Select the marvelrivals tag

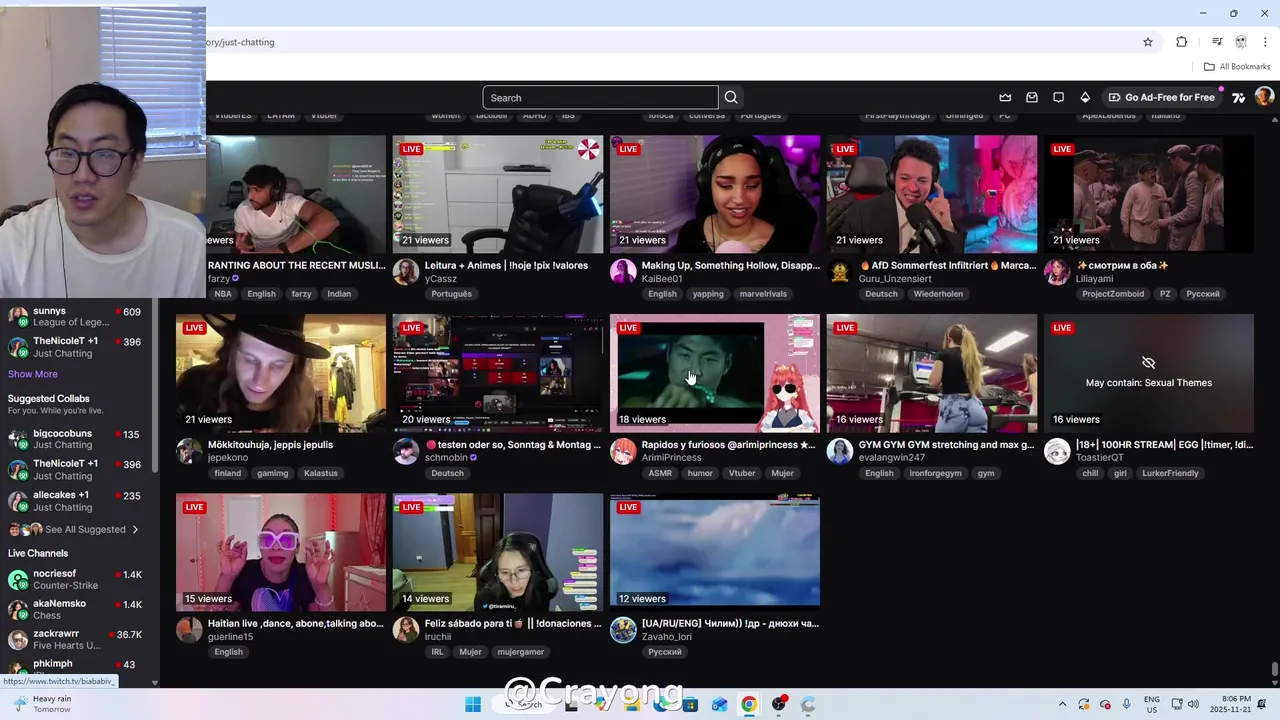(x=764, y=294)
